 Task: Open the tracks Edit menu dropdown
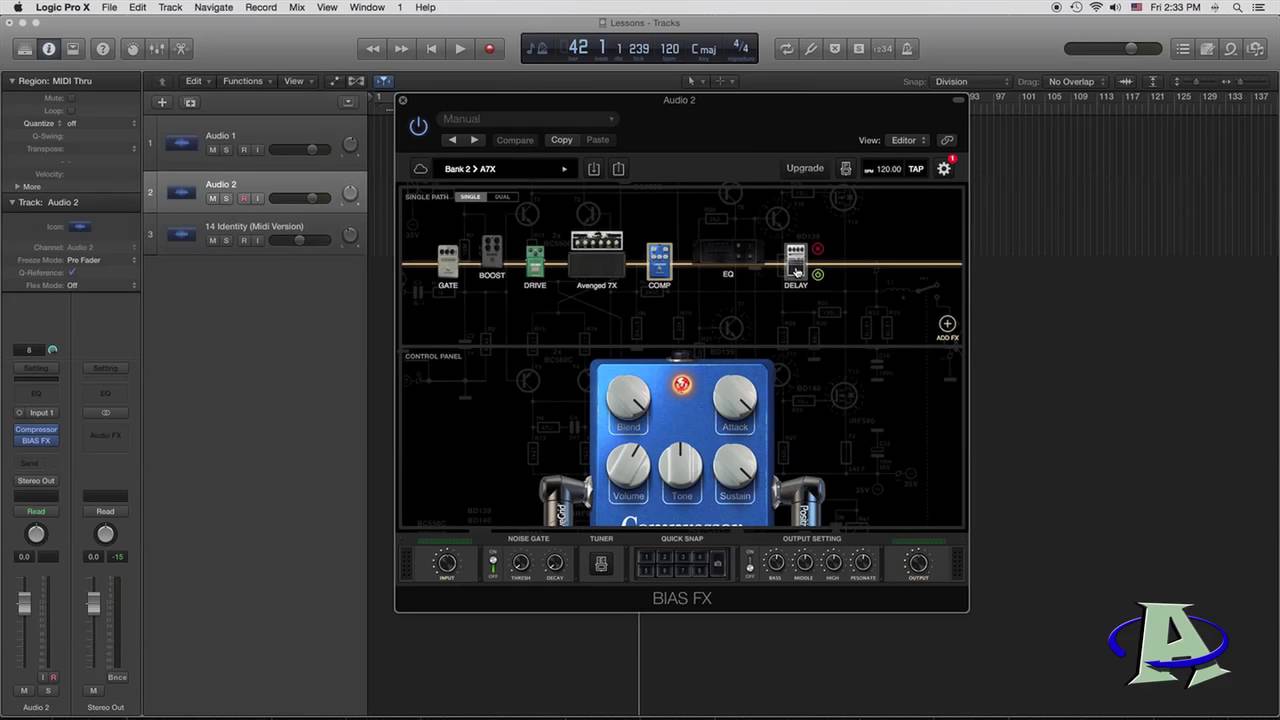pos(197,81)
